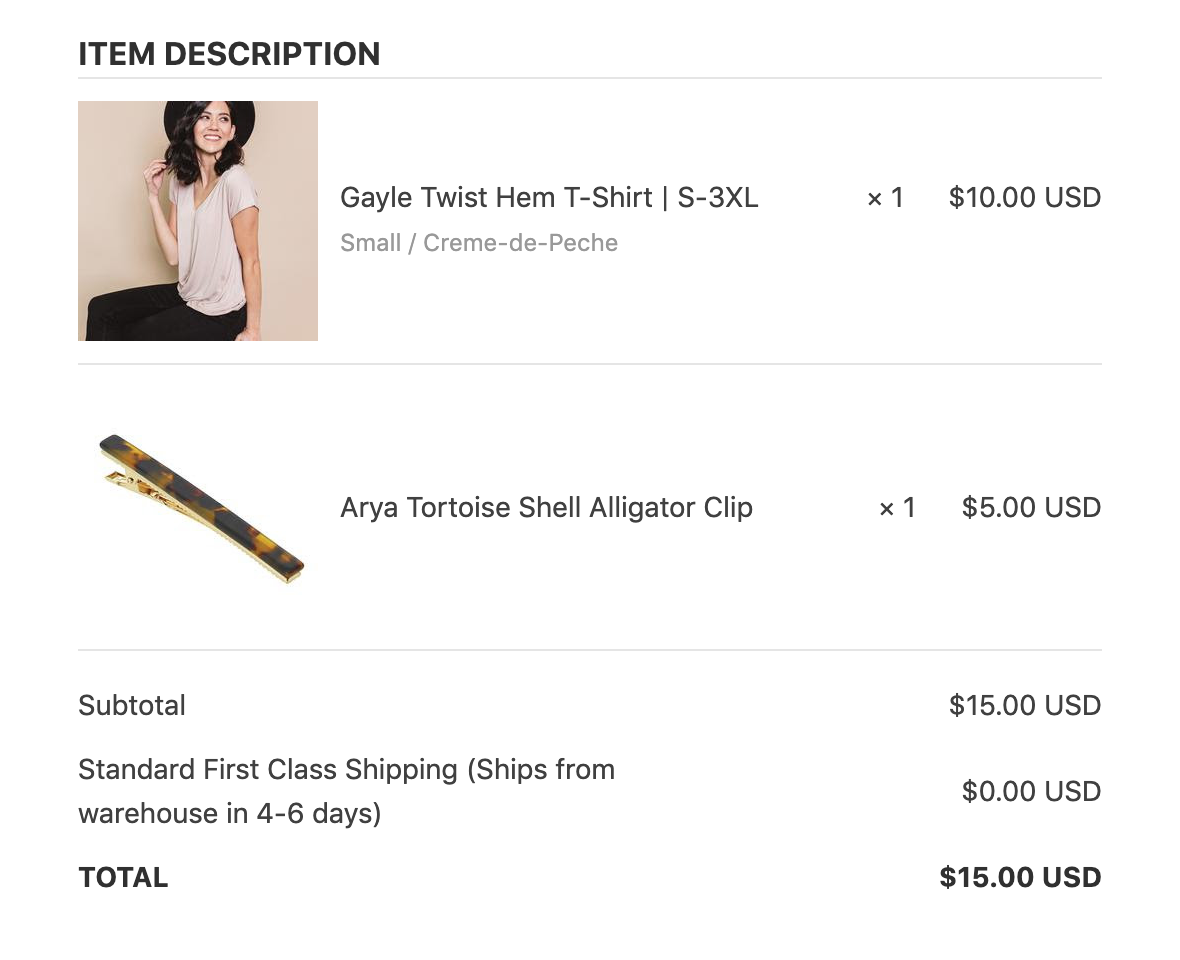The image size is (1180, 960).
Task: Open the Arya Tortoise Shell Alligator Clip title
Action: pos(546,507)
